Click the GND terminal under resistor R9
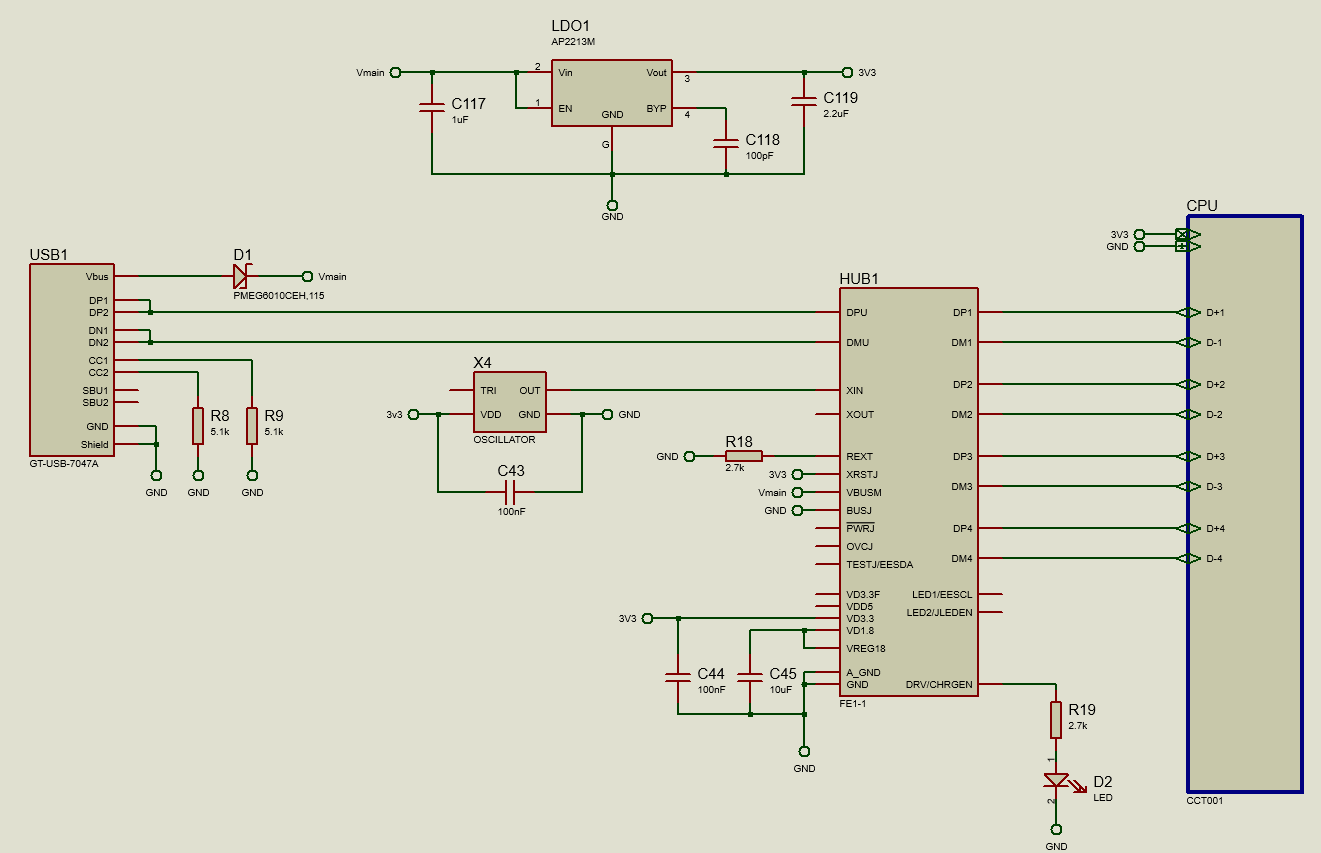This screenshot has height=853, width=1321. tap(252, 475)
